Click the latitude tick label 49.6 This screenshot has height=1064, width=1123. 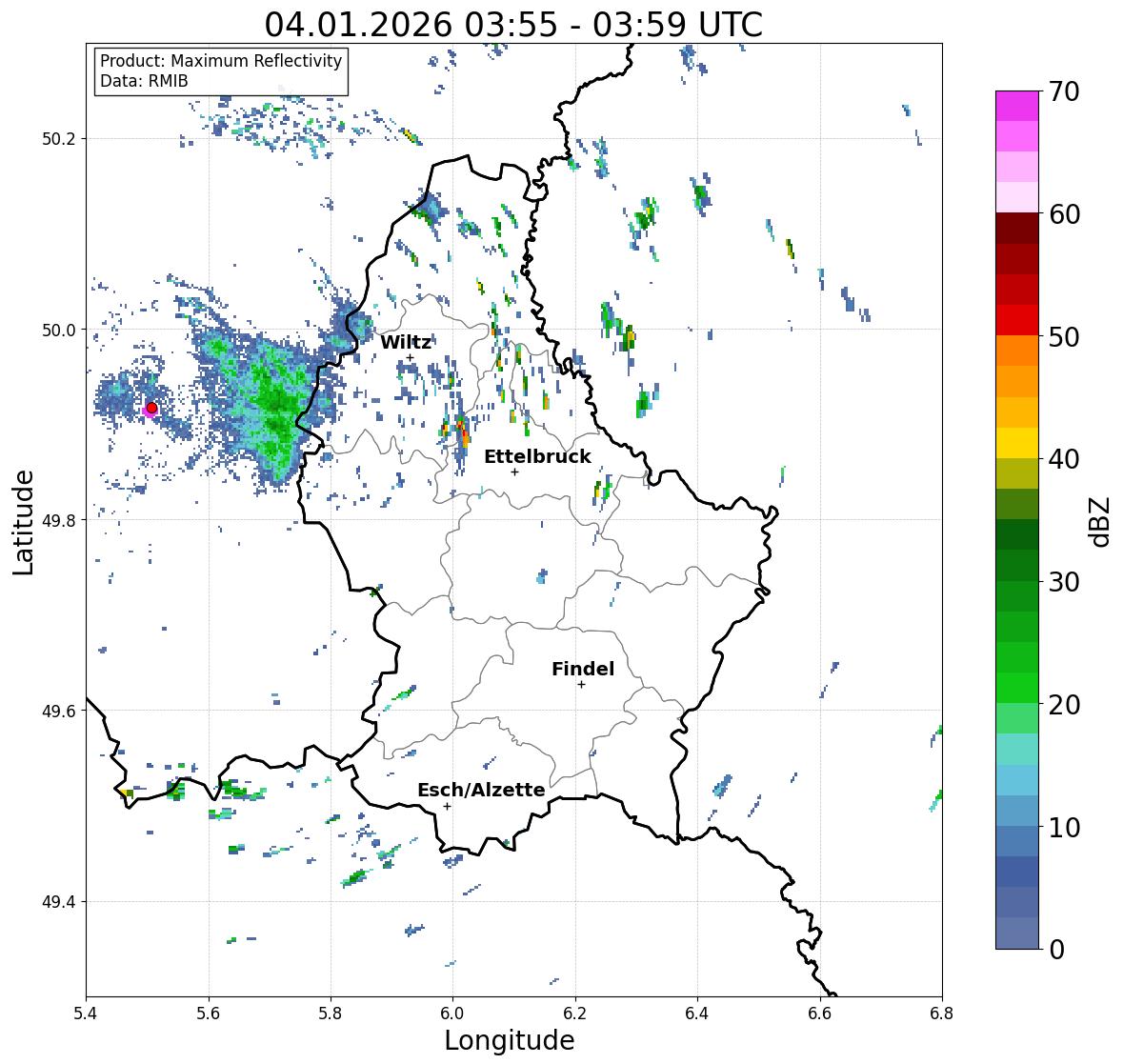point(59,711)
